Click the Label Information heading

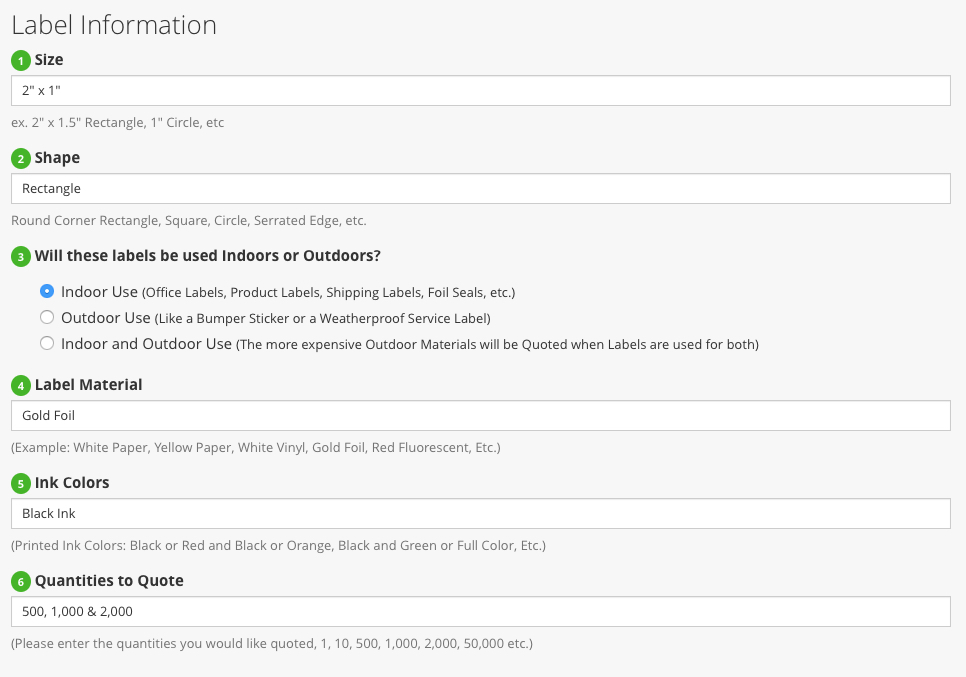[114, 25]
